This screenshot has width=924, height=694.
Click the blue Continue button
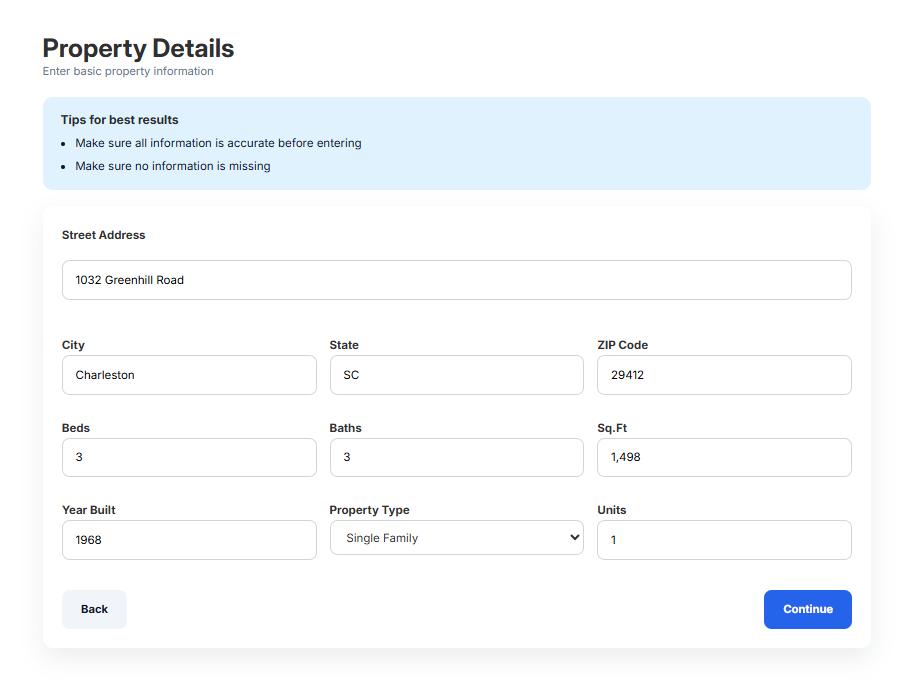807,609
